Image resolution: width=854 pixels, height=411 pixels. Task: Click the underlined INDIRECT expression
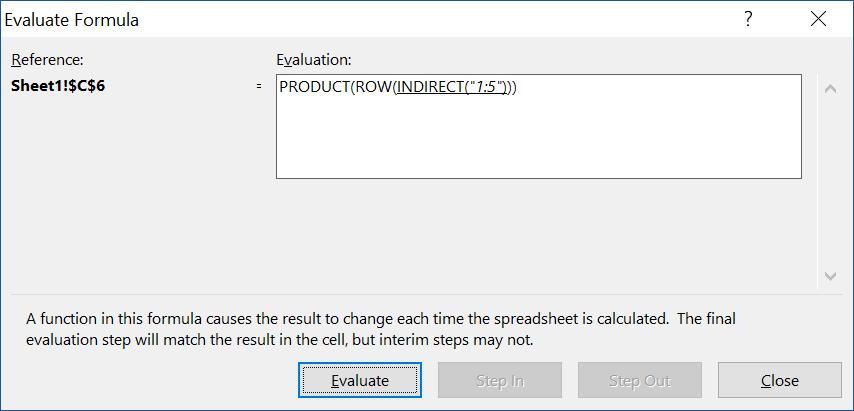point(450,87)
